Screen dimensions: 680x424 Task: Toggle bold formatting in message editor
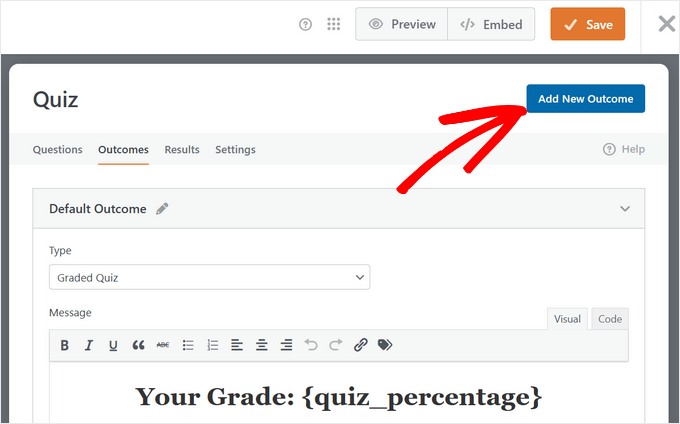(x=65, y=345)
